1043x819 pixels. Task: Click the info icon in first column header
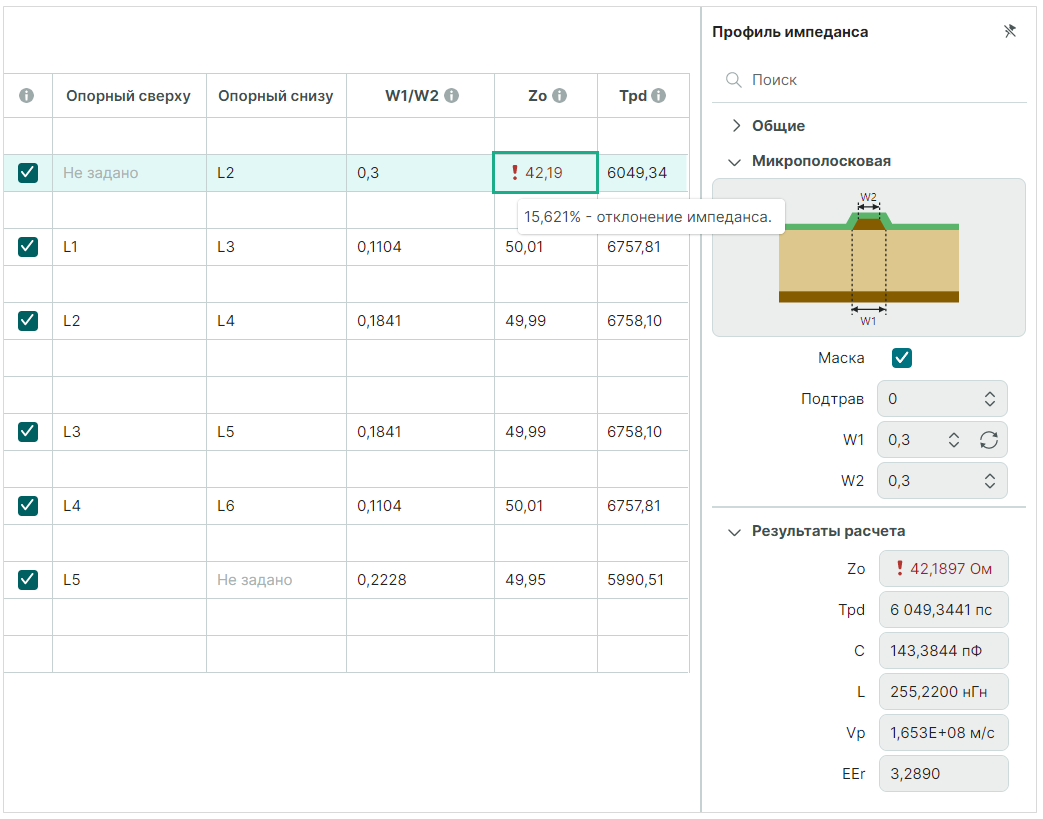pos(27,96)
